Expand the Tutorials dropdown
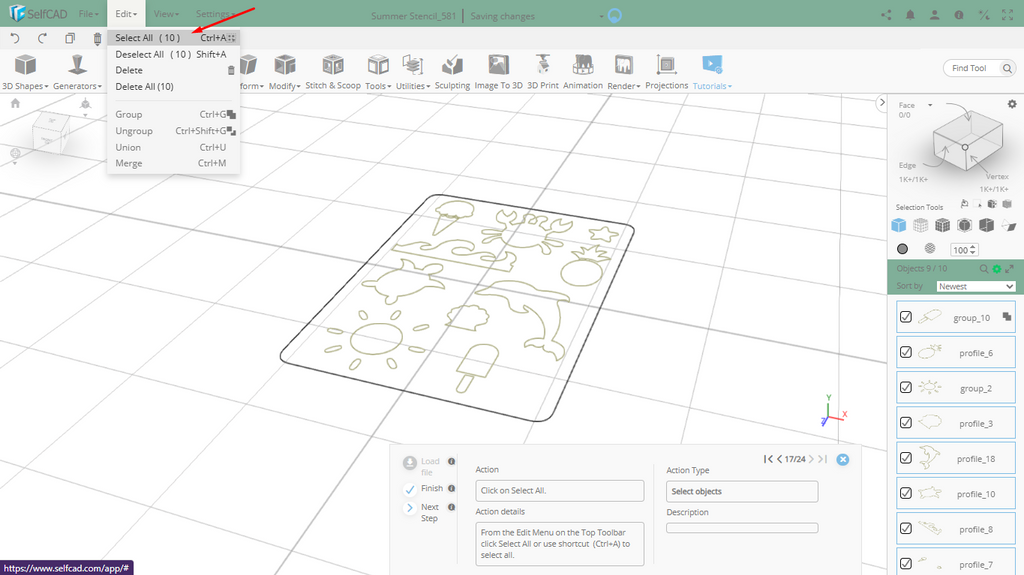Image resolution: width=1024 pixels, height=575 pixels. (x=712, y=86)
